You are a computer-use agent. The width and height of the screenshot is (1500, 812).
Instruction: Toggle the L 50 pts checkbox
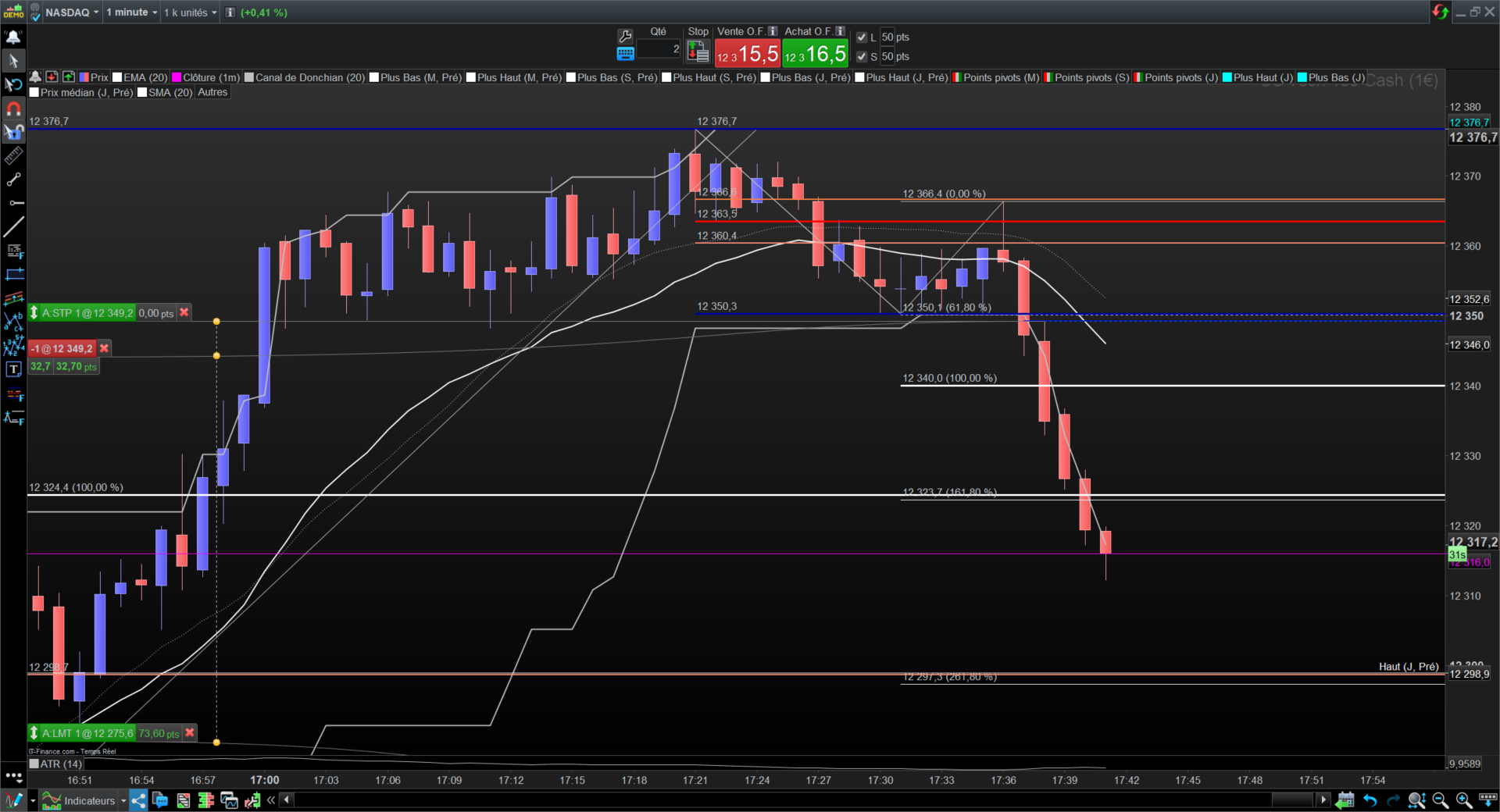(x=862, y=37)
